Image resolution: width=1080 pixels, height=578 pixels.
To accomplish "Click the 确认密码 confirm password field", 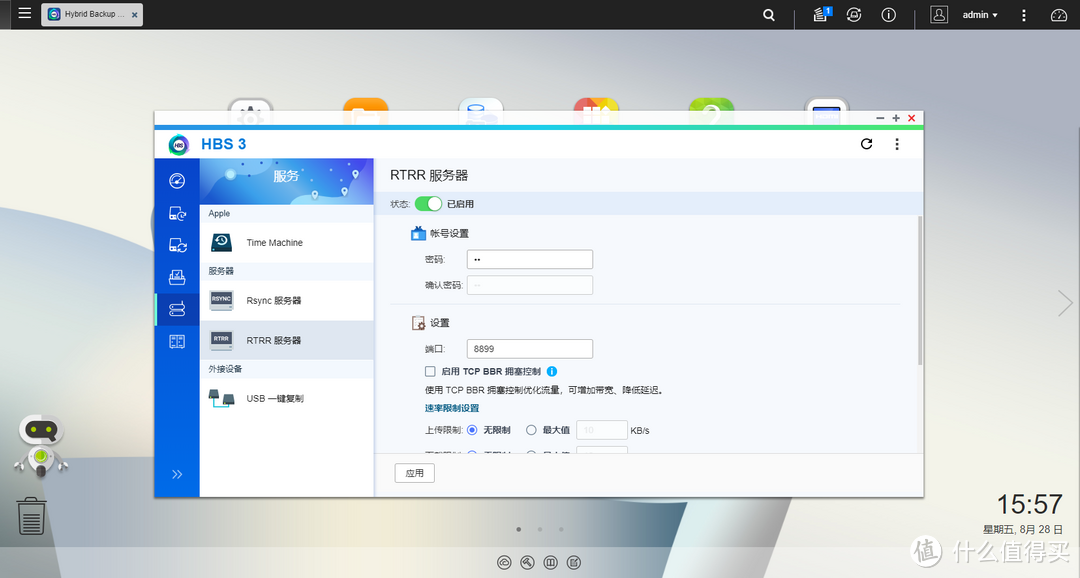I will (x=530, y=285).
